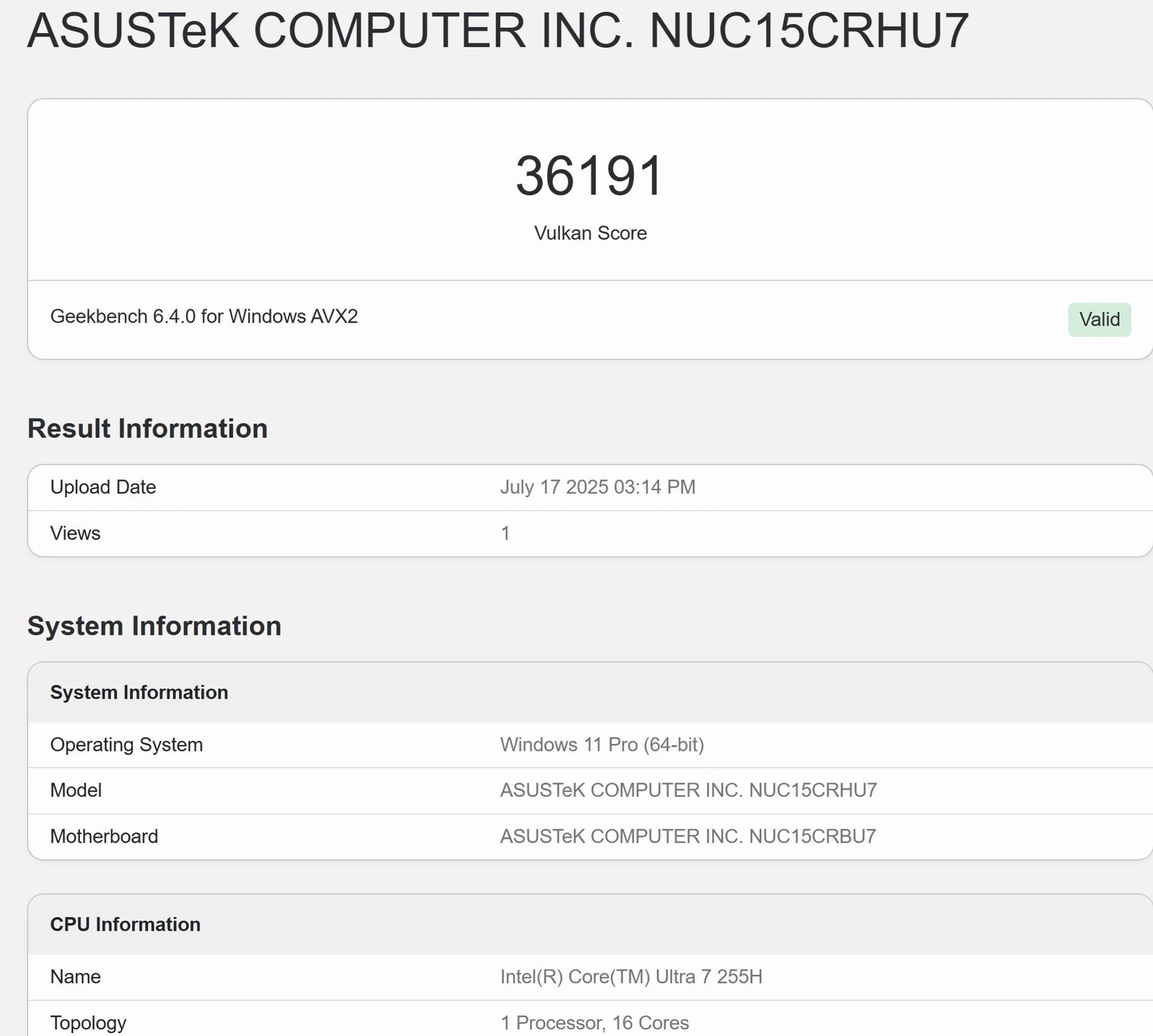Click the Motherboard value NUC15CRBU7
Viewport: 1153px width, 1036px height.
click(x=688, y=837)
